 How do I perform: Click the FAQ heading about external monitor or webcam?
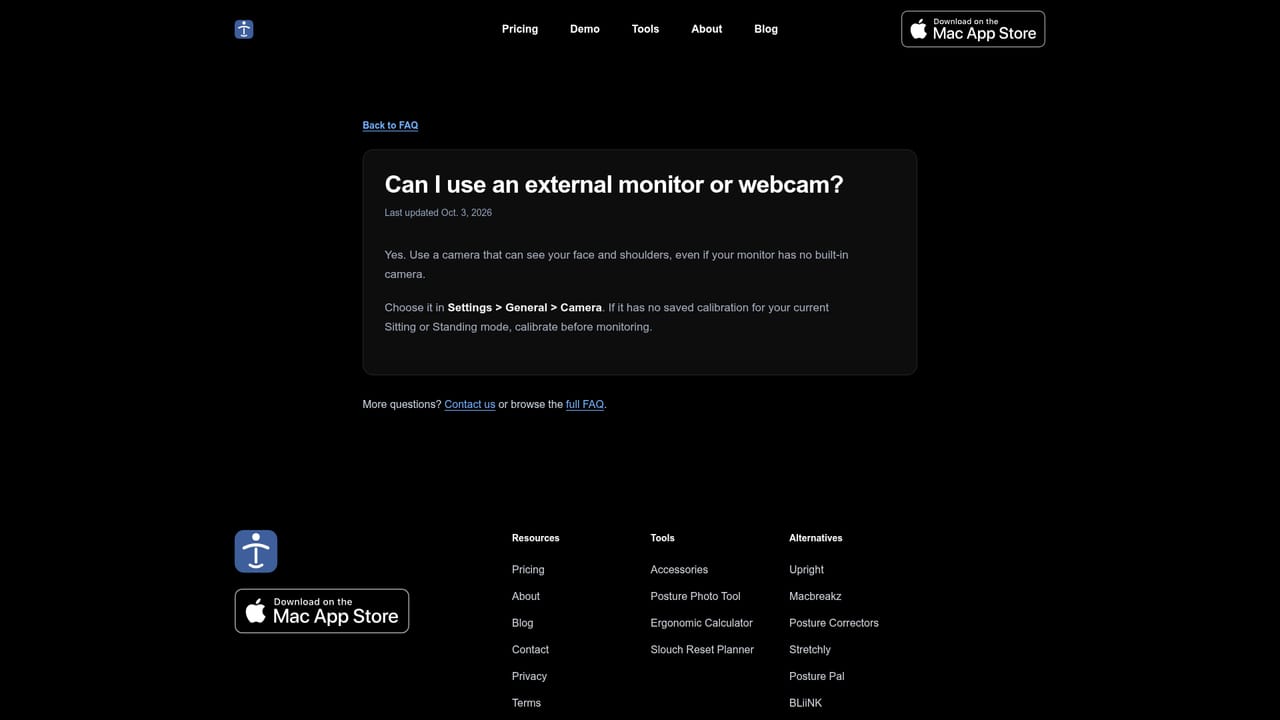point(614,184)
